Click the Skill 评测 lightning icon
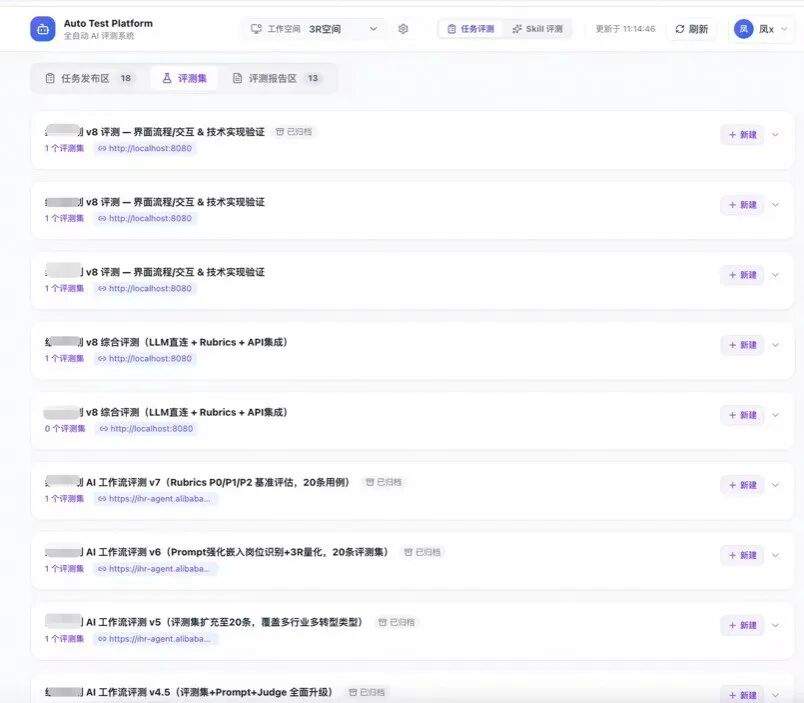804x703 pixels. coord(516,28)
